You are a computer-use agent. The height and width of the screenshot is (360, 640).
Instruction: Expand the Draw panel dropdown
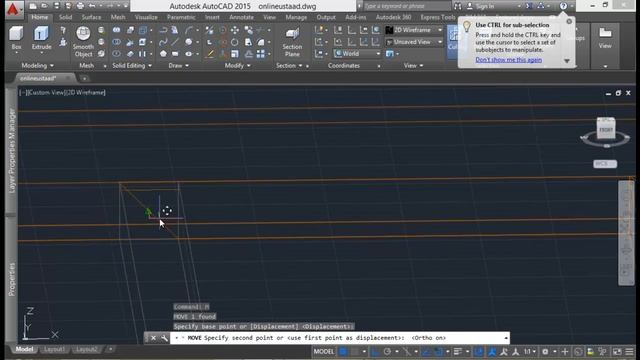[179, 65]
